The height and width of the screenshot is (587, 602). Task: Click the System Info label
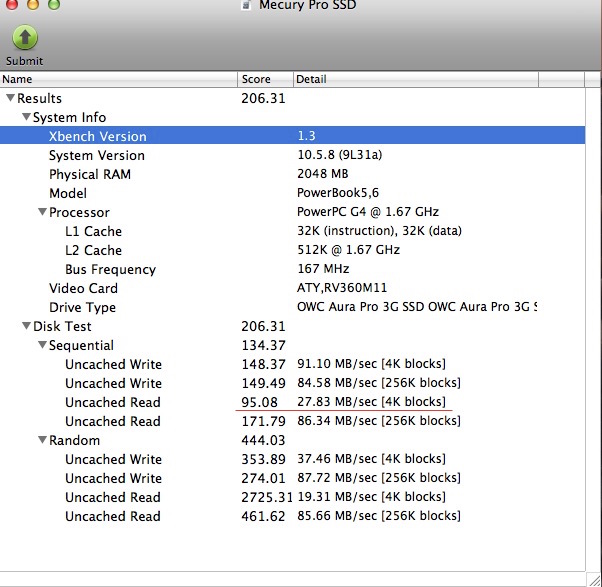point(69,117)
